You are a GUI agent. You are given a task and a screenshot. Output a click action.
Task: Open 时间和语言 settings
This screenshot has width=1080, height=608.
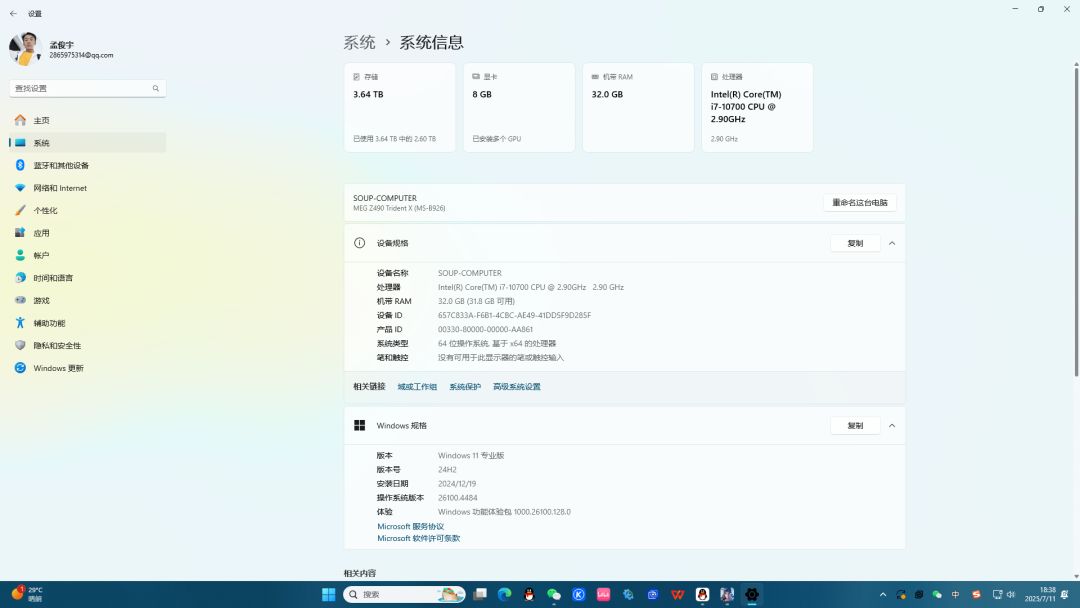click(87, 278)
